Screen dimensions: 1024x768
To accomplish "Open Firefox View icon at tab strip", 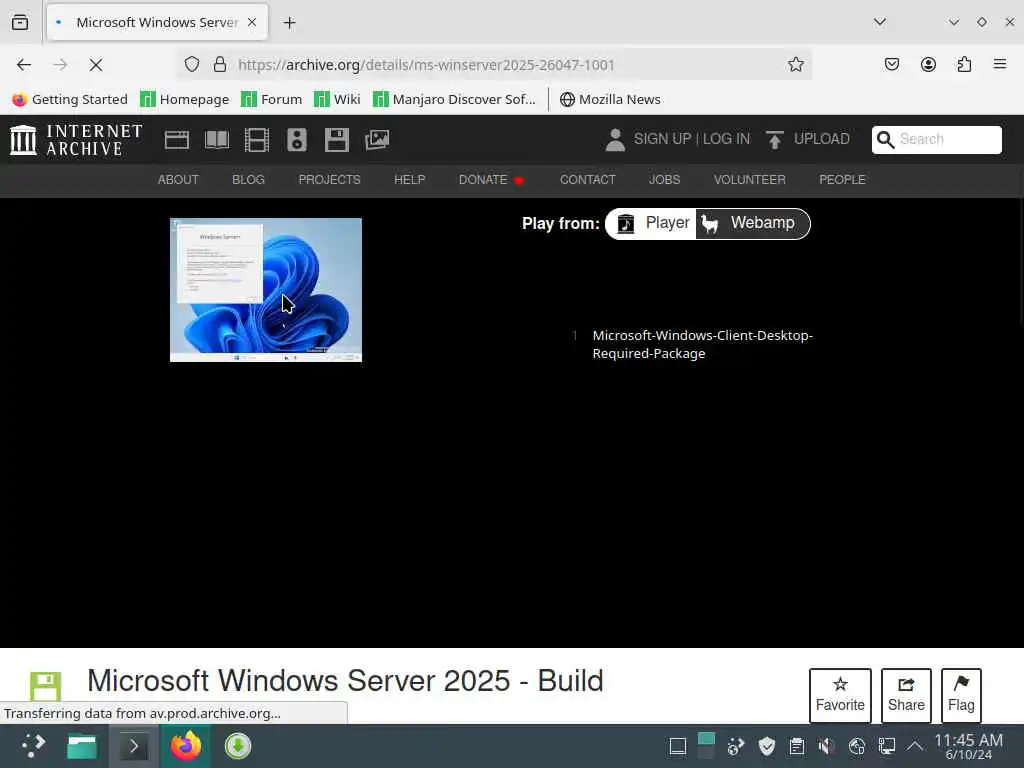I will pos(20,22).
